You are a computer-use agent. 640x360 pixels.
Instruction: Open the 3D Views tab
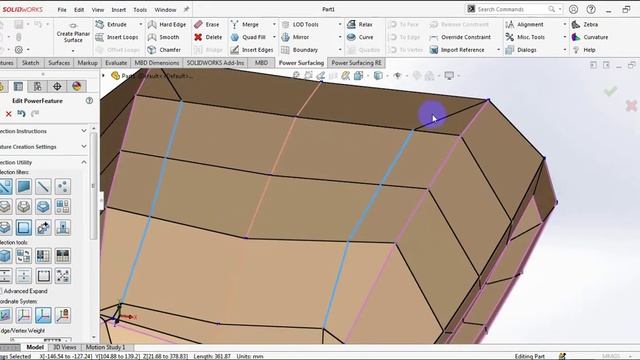click(64, 347)
